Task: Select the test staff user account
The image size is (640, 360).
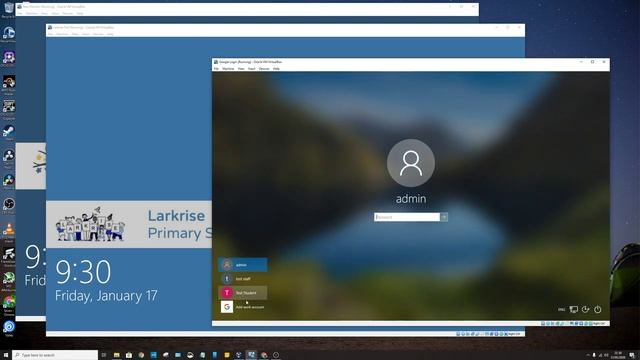Action: [x=242, y=279]
